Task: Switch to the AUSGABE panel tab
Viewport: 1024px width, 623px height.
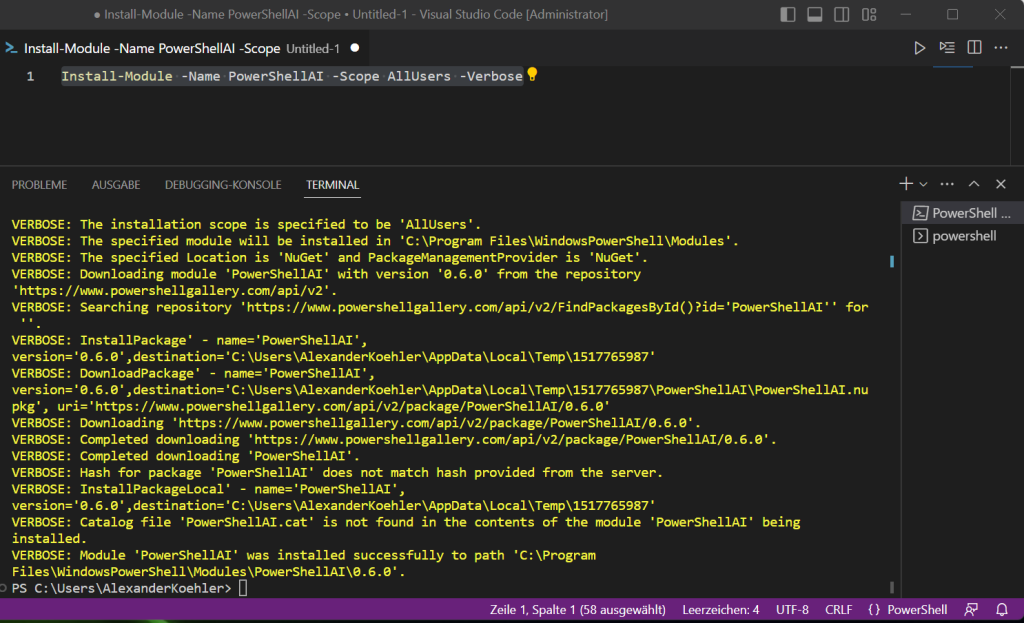Action: [116, 185]
